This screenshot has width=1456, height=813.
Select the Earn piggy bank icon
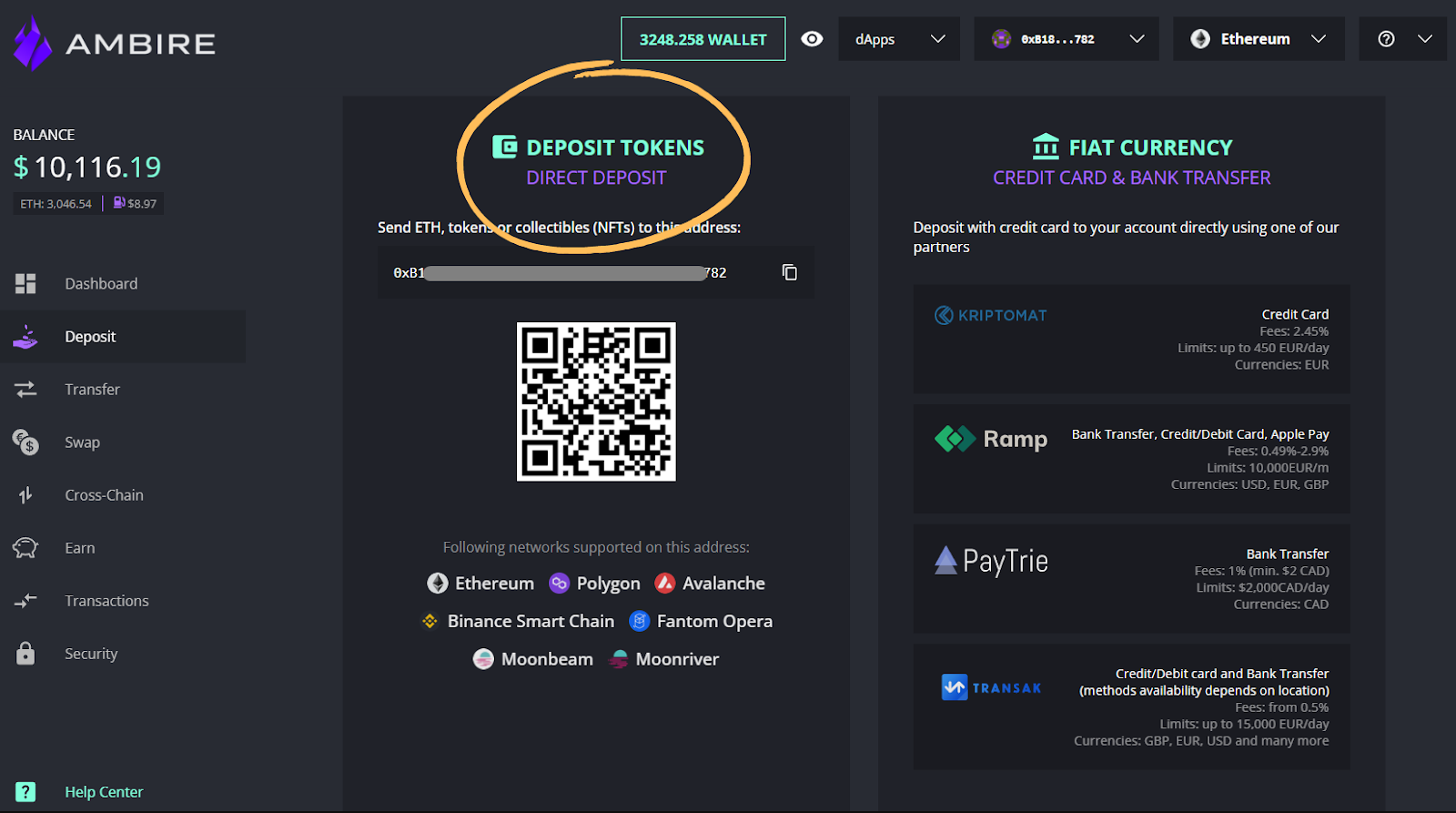(25, 548)
